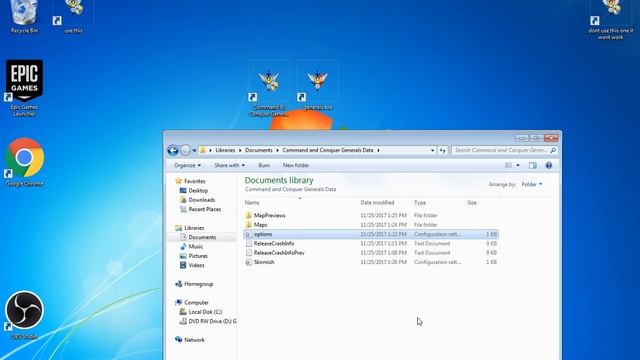Screen dimensions: 640x360
Task: Open the Arrange by Folder dropdown
Action: tap(532, 184)
